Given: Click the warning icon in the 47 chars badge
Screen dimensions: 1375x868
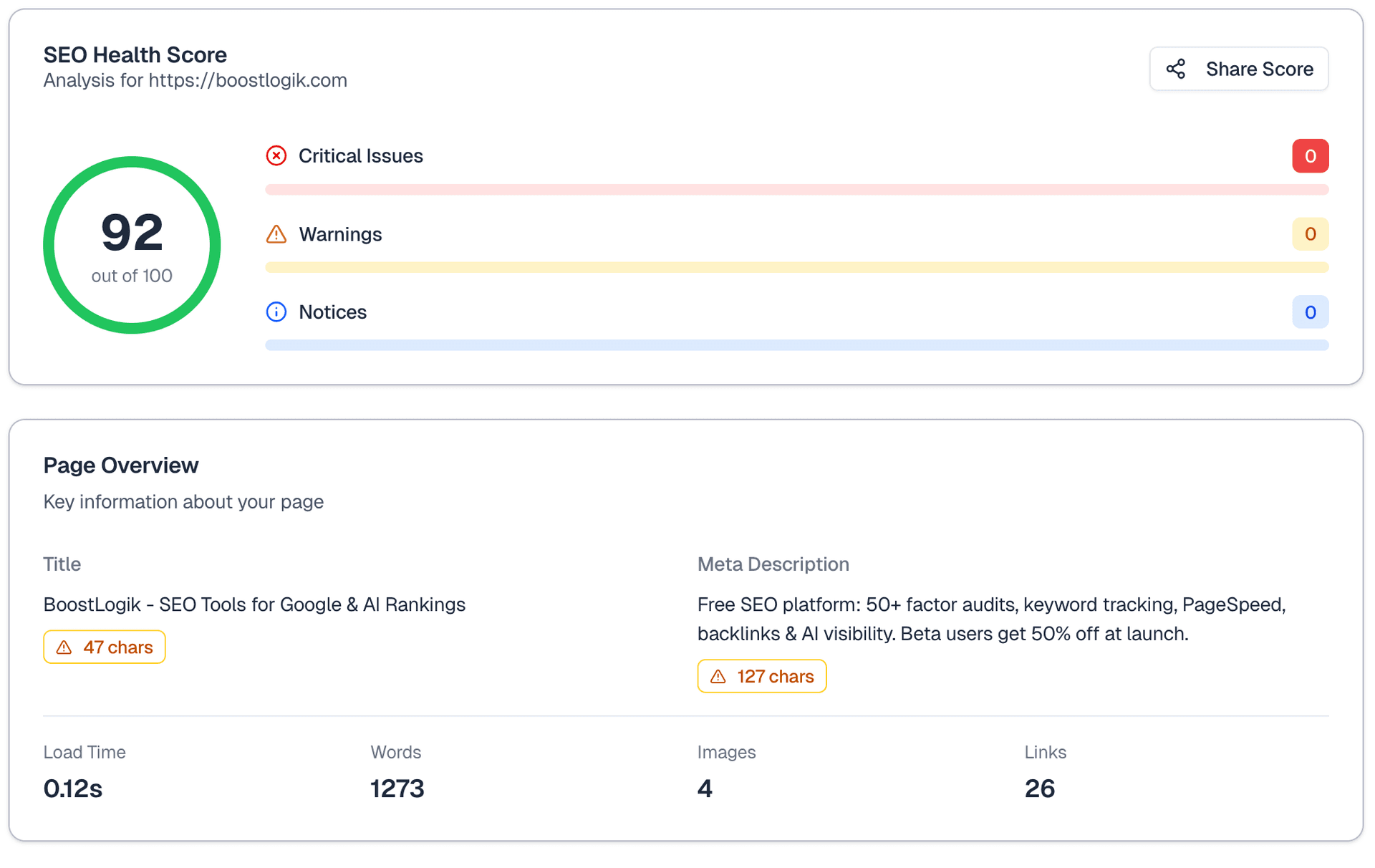Looking at the screenshot, I should (64, 647).
